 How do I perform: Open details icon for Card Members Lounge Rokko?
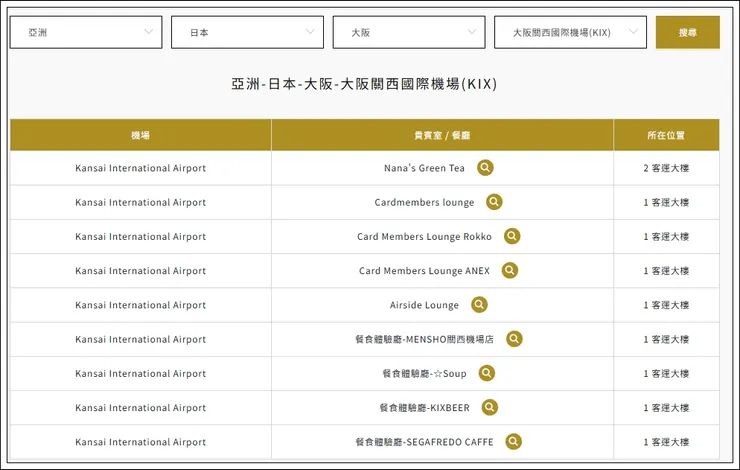(x=512, y=236)
